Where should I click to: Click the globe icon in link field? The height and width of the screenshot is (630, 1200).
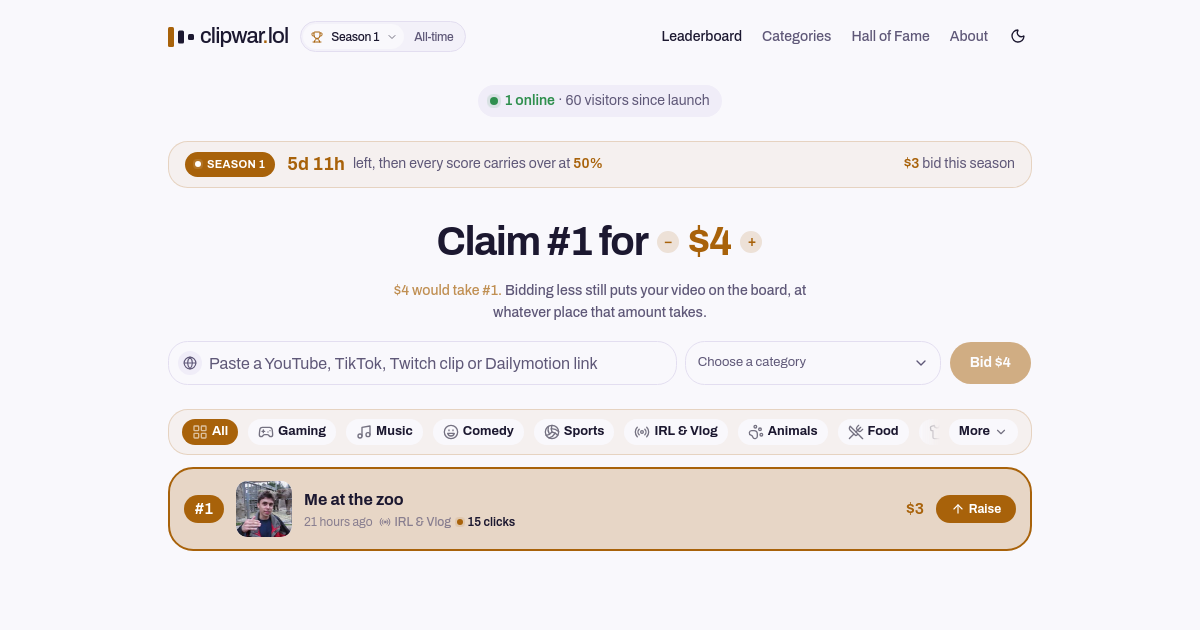[x=190, y=363]
